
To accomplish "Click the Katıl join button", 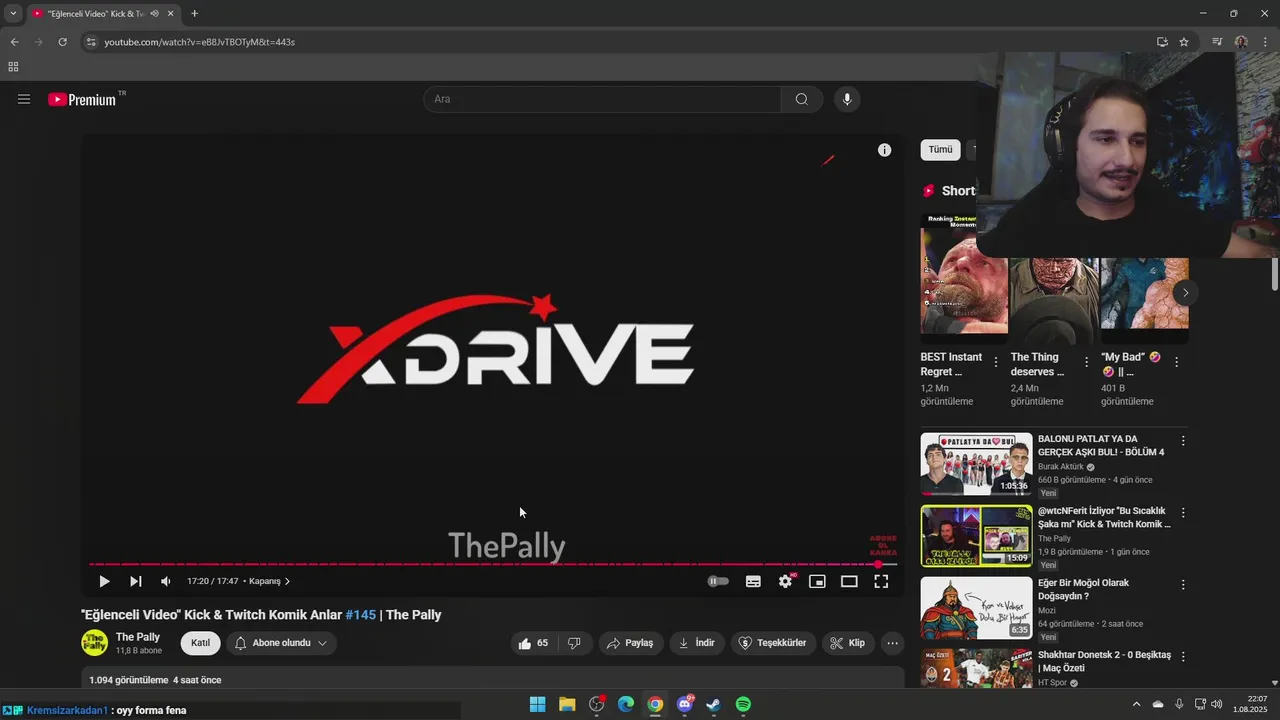I will [x=200, y=643].
